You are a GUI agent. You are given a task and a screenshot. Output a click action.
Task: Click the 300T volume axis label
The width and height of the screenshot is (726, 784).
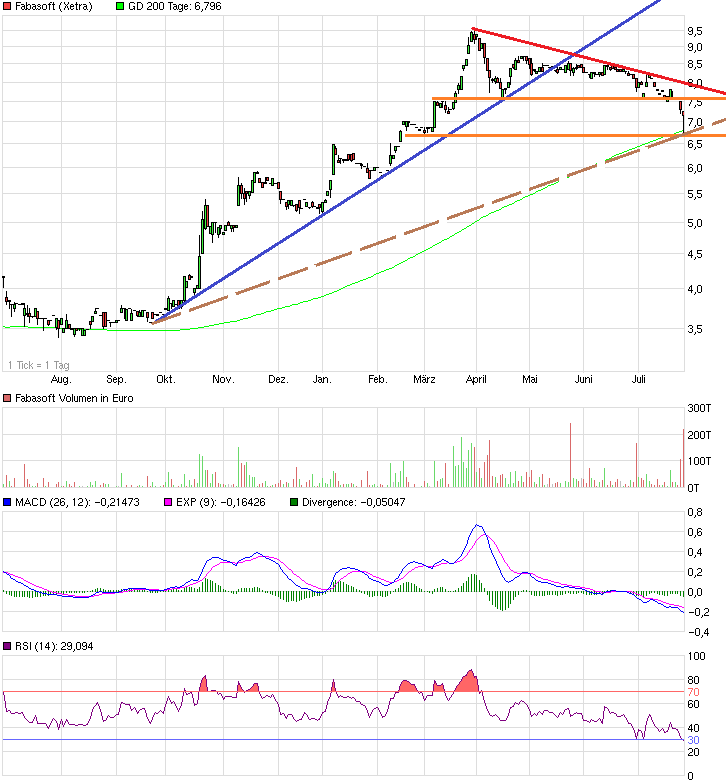pos(697,410)
